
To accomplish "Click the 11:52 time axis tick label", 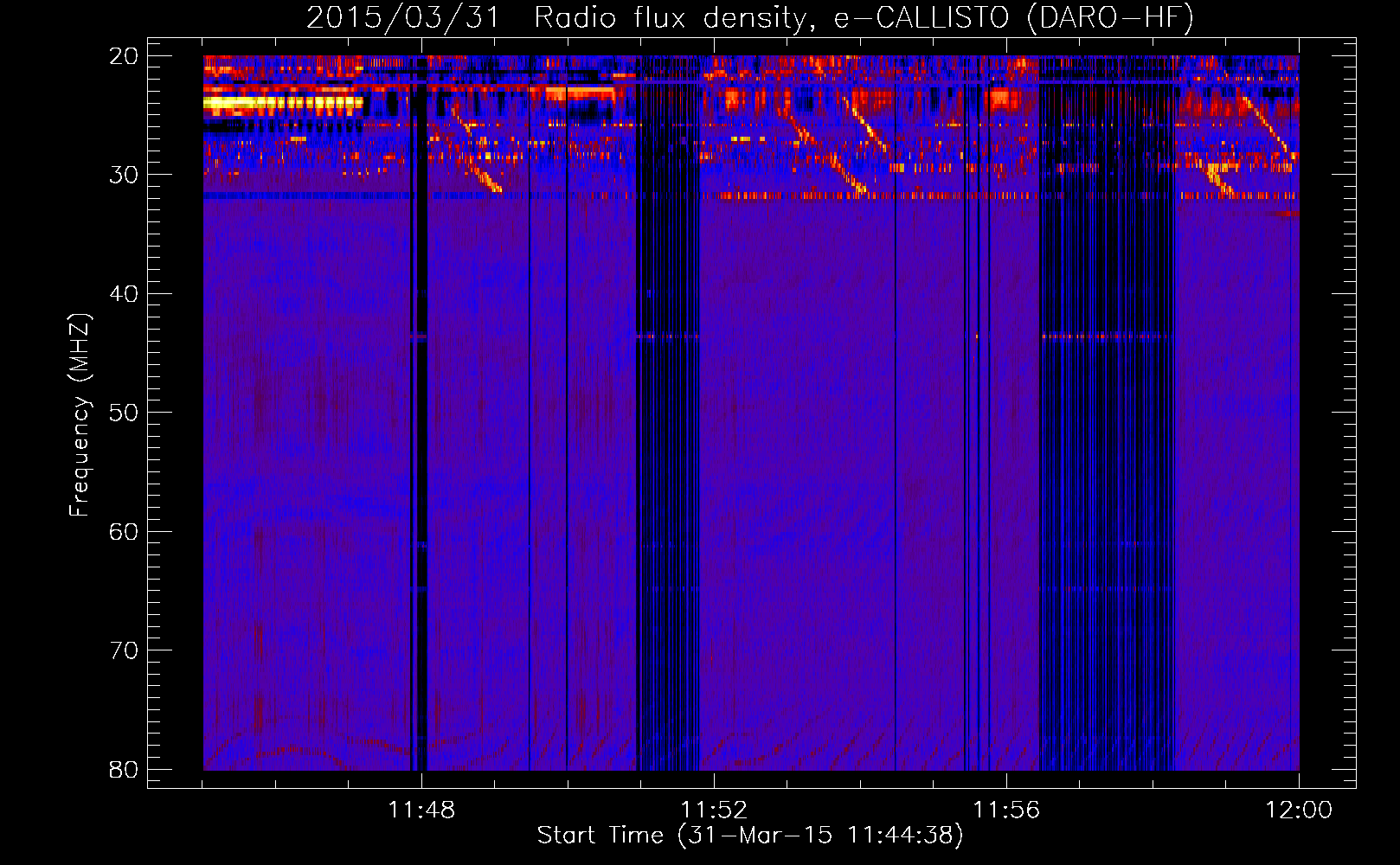I will coord(714,811).
